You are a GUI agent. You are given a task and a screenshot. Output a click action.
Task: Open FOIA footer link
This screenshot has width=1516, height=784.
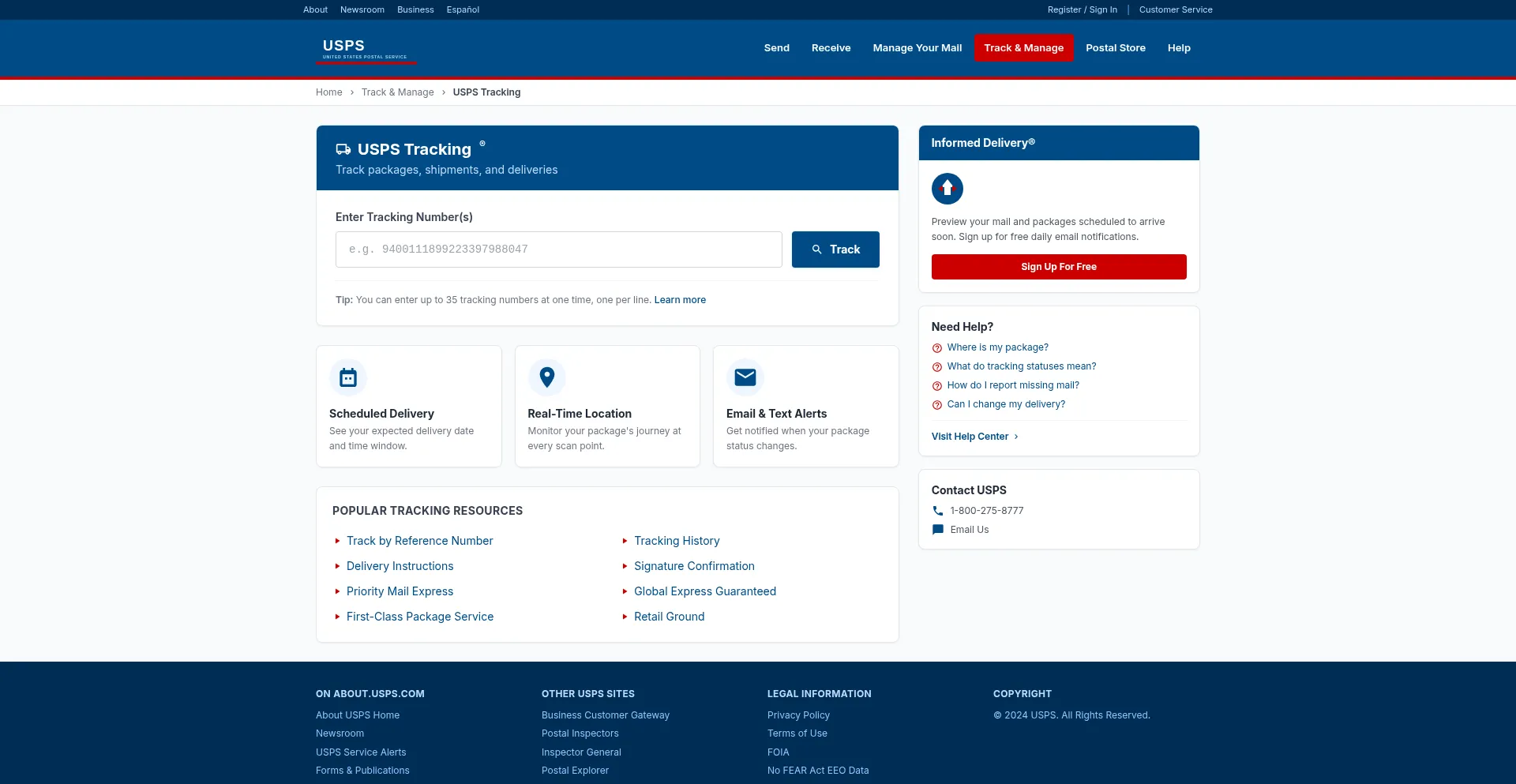[779, 752]
